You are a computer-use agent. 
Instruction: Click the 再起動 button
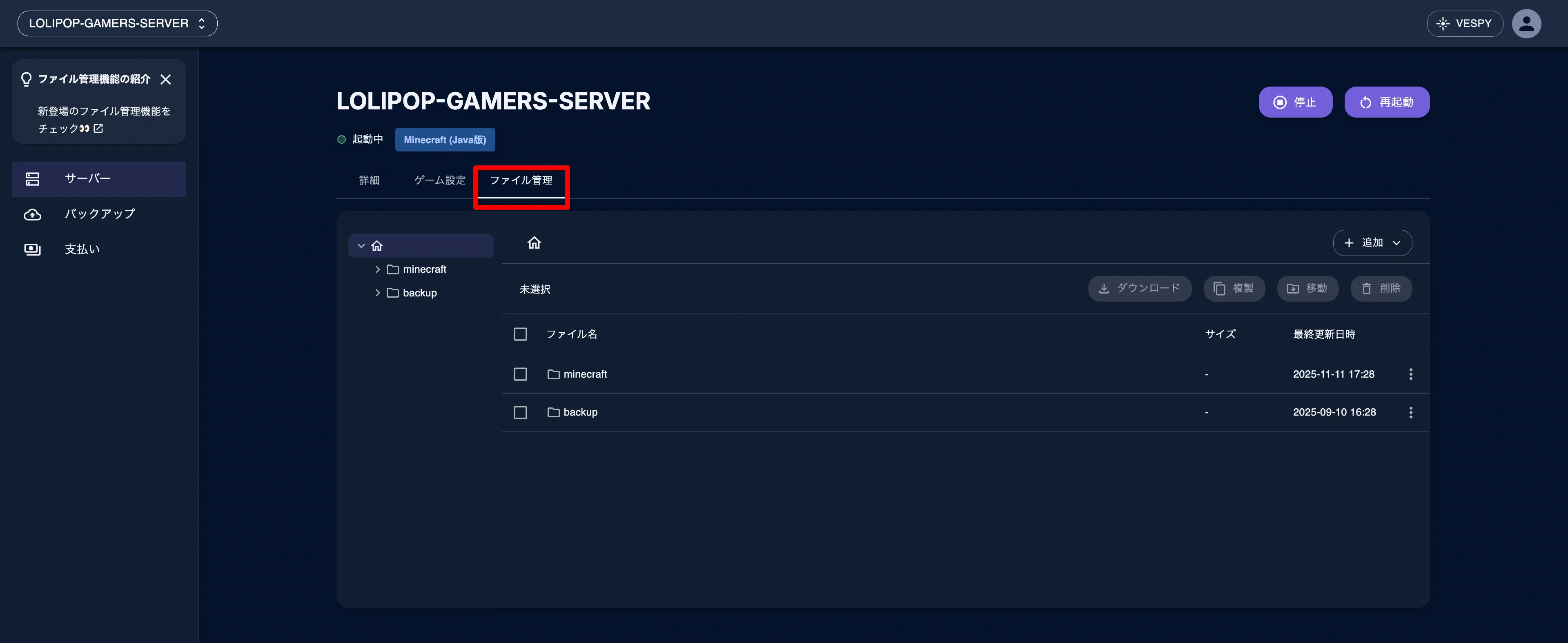click(1387, 102)
